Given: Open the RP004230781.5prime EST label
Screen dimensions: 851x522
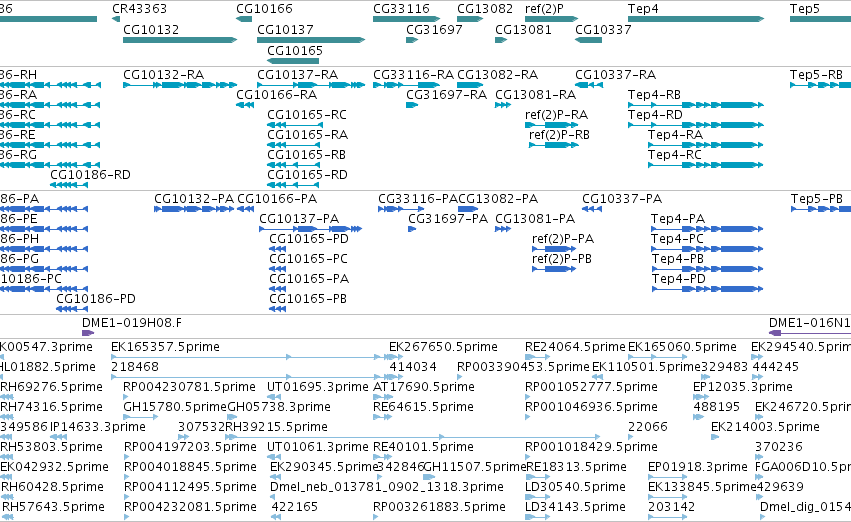Looking at the screenshot, I should coord(189,386).
